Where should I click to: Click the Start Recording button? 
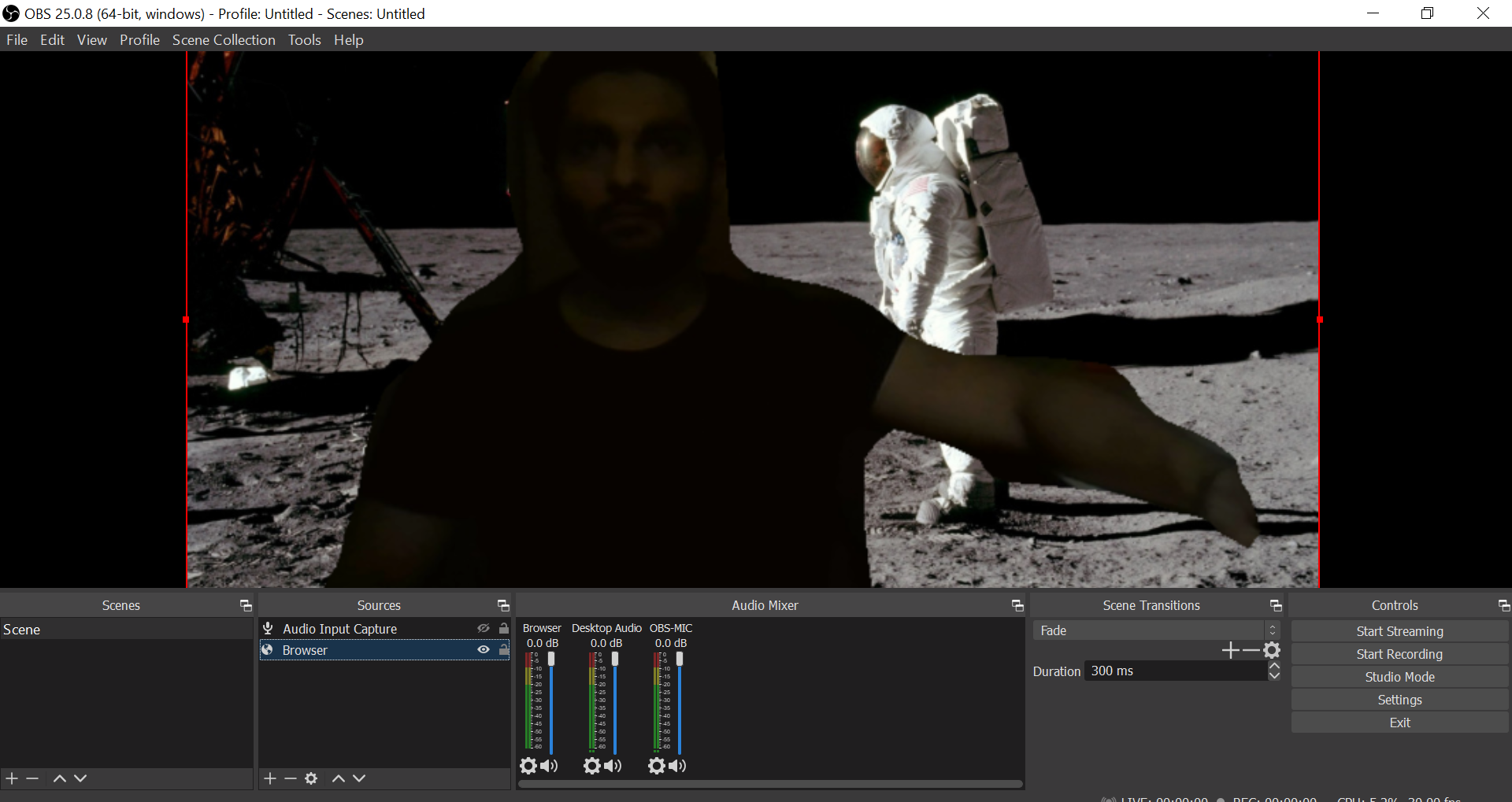pos(1399,654)
